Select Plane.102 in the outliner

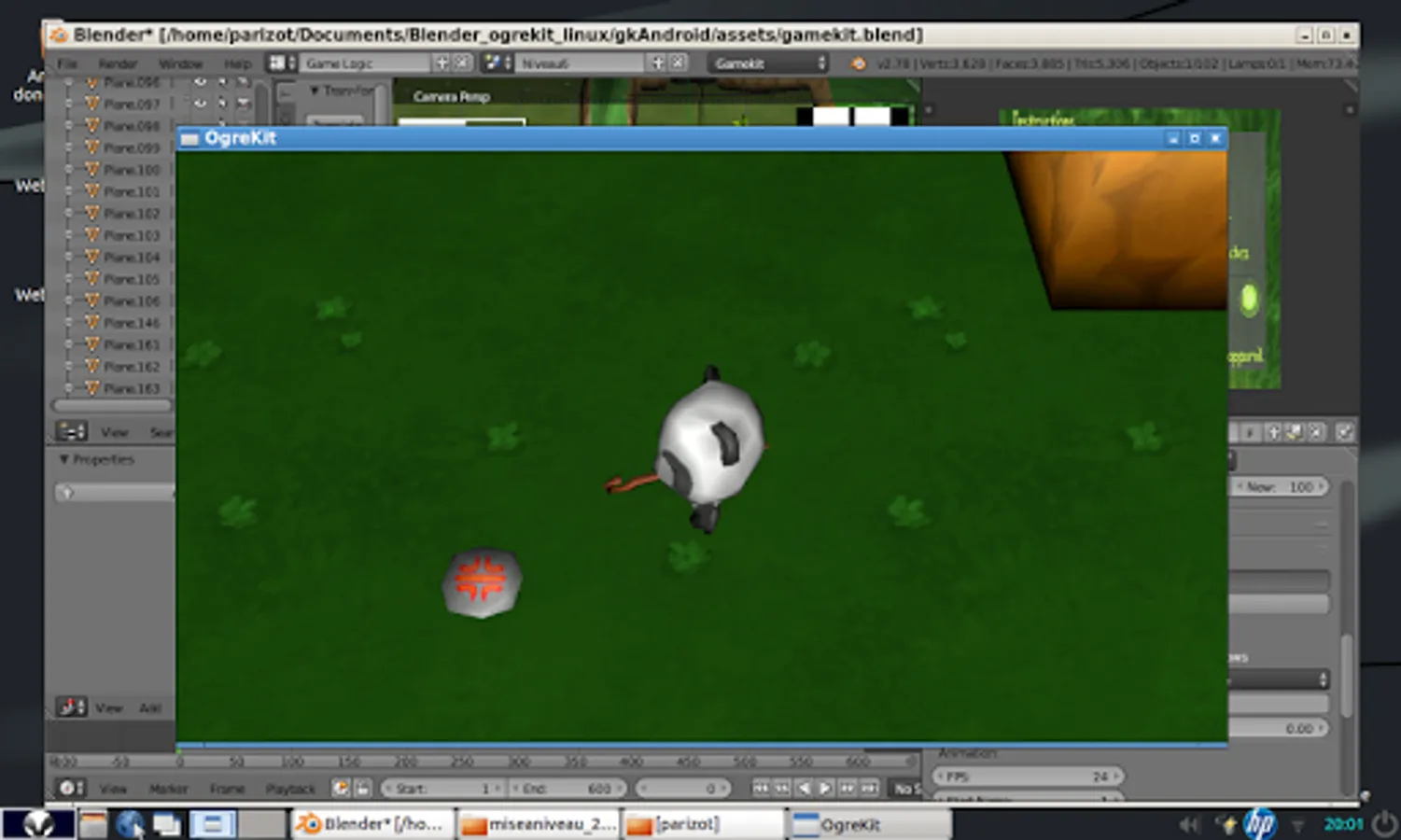[132, 213]
